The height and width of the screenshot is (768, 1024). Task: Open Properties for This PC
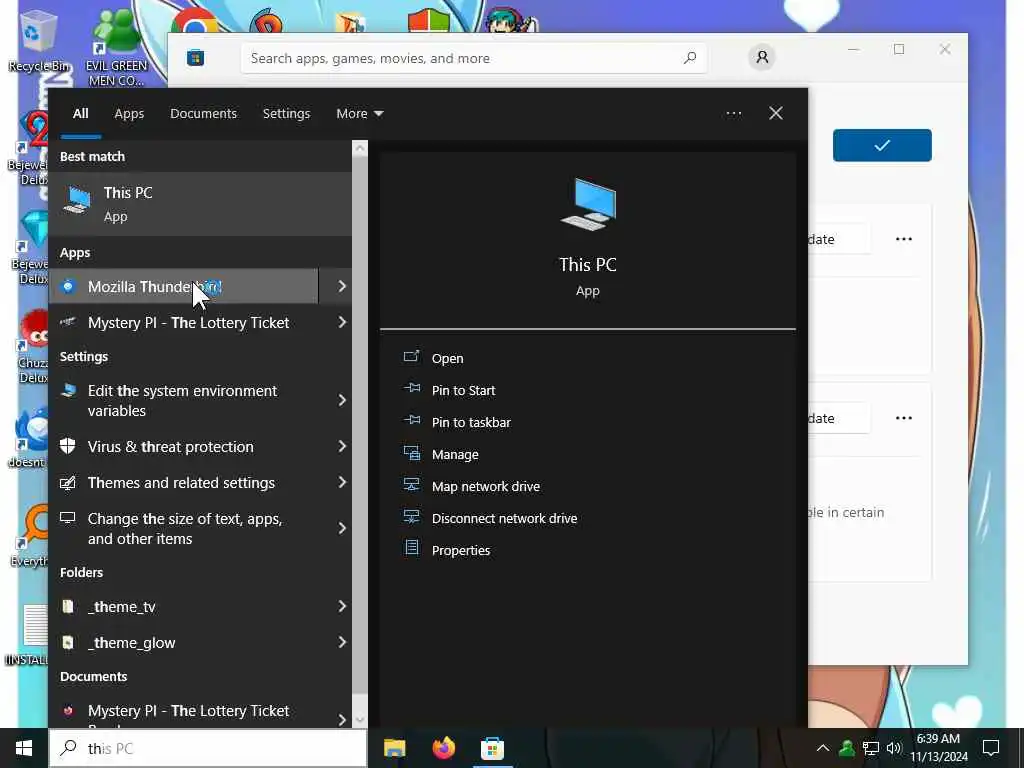[x=460, y=551]
